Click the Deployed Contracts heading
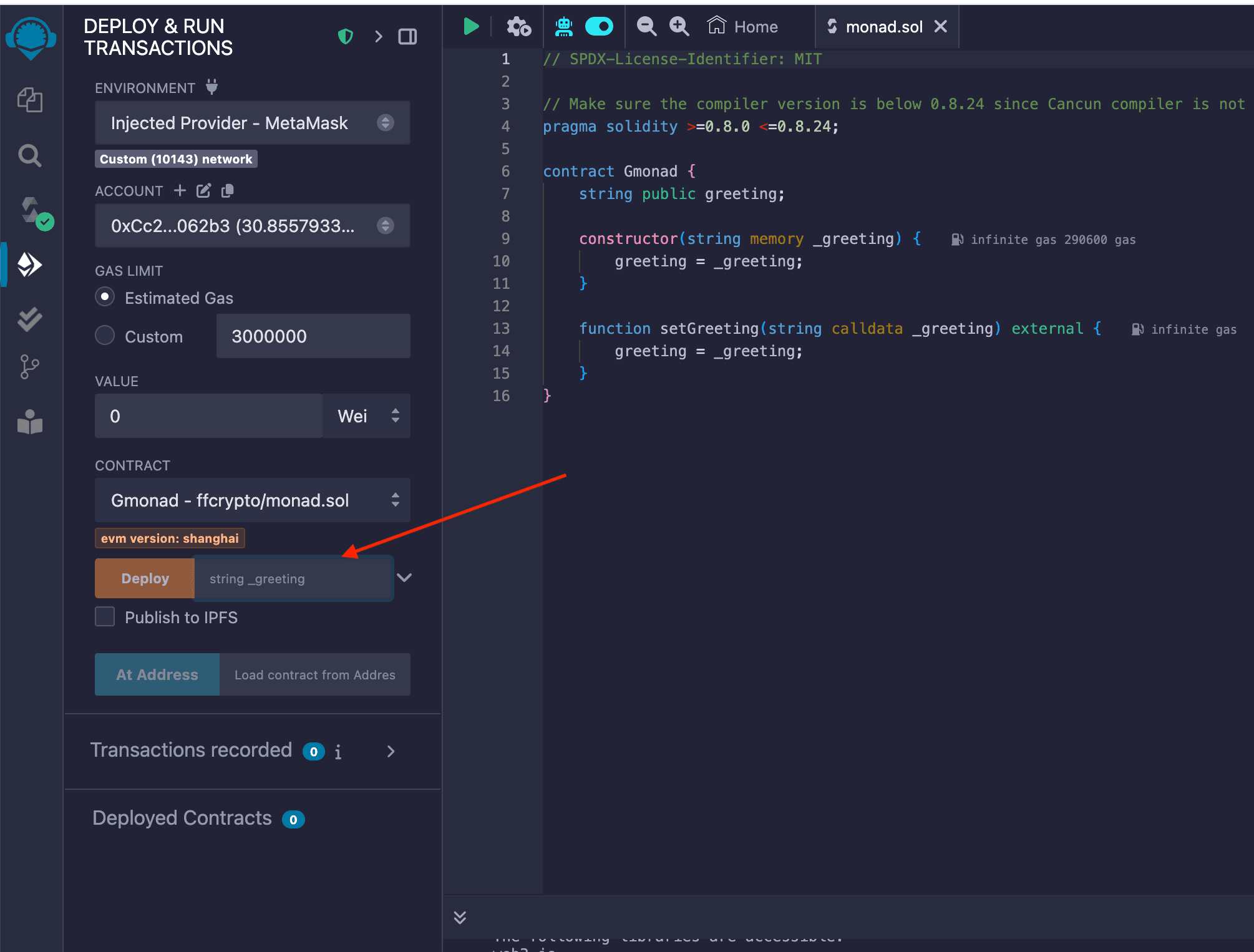The image size is (1254, 952). pyautogui.click(x=182, y=818)
